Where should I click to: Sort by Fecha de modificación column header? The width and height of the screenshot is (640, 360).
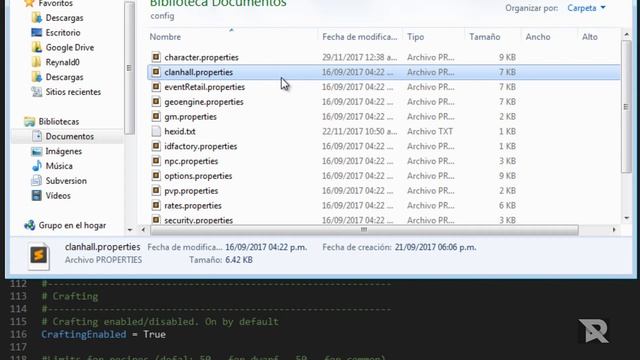(359, 37)
